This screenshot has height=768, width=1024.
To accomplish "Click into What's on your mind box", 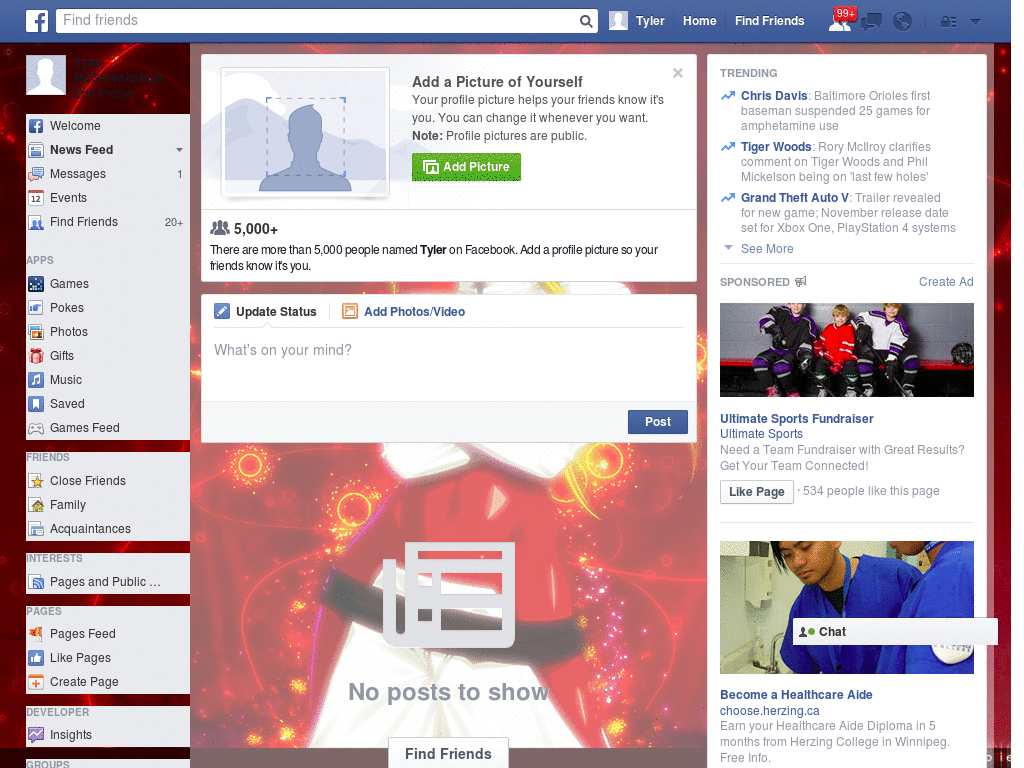I will tap(449, 366).
